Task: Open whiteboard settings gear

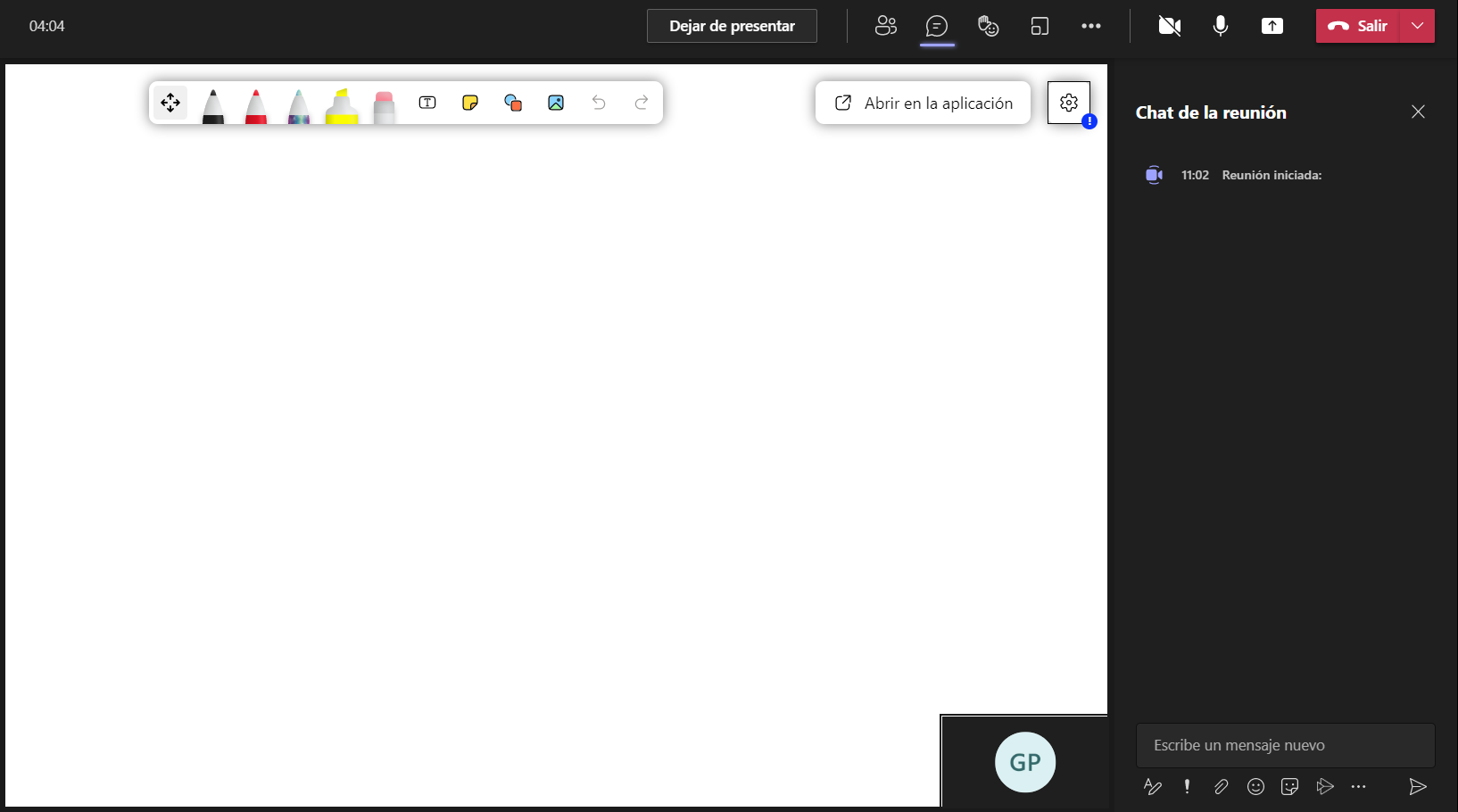Action: 1069,103
